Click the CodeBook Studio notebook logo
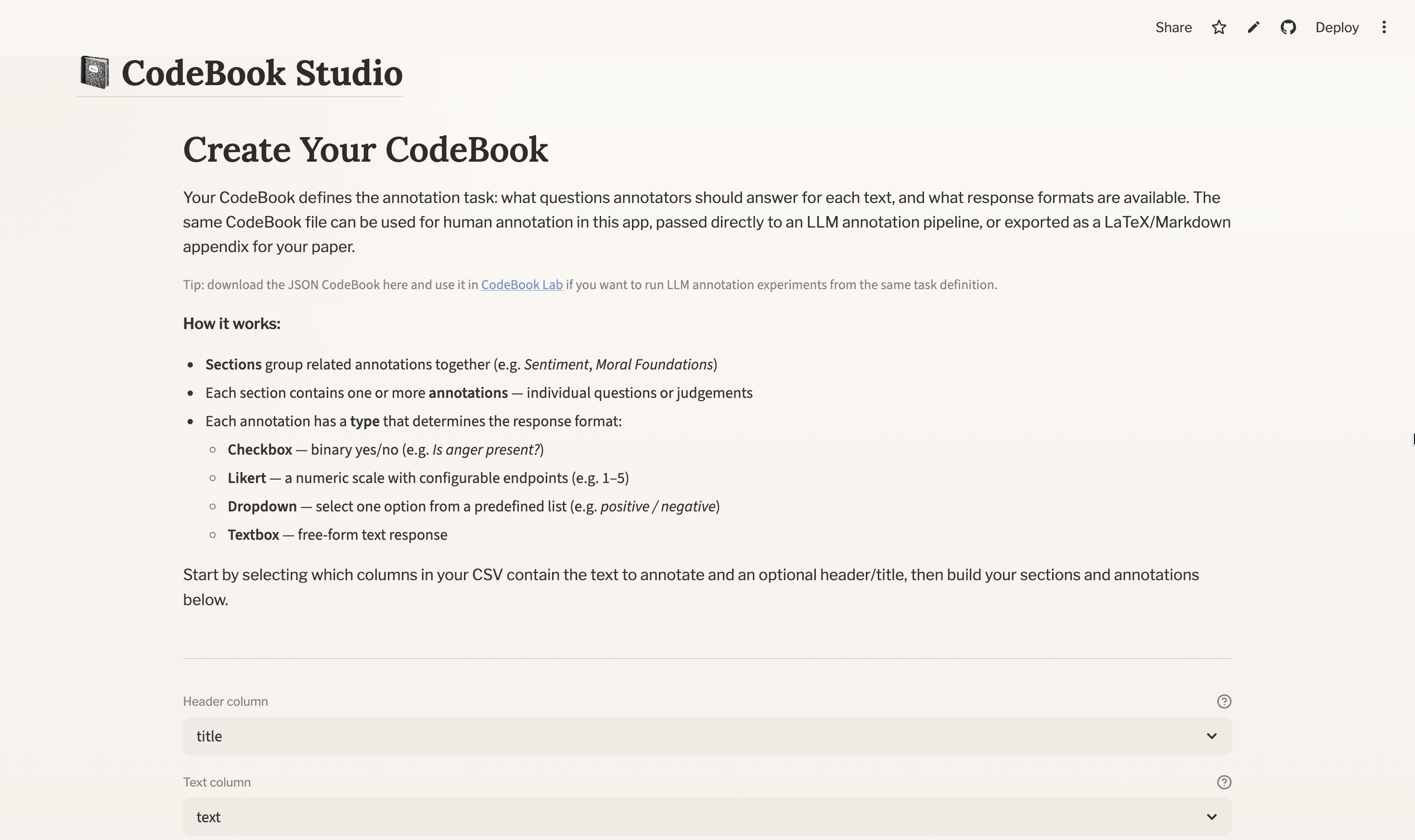1415x840 pixels. click(x=94, y=73)
